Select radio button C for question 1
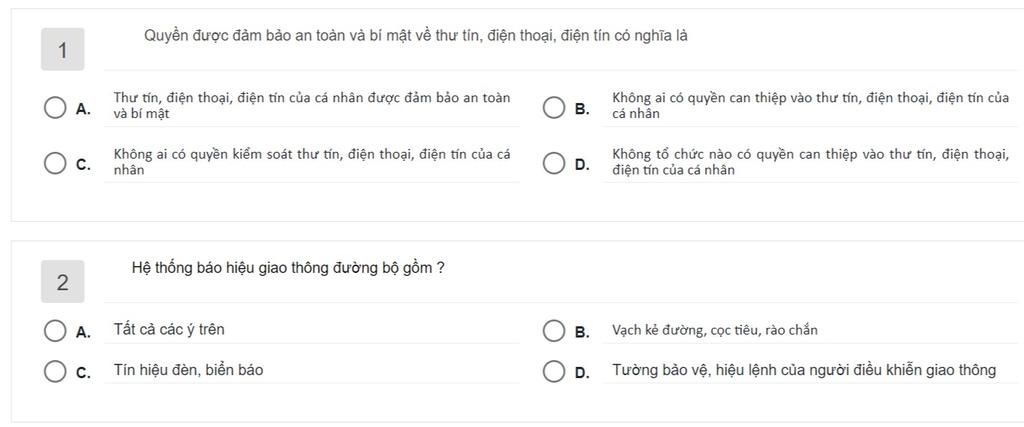 55,163
